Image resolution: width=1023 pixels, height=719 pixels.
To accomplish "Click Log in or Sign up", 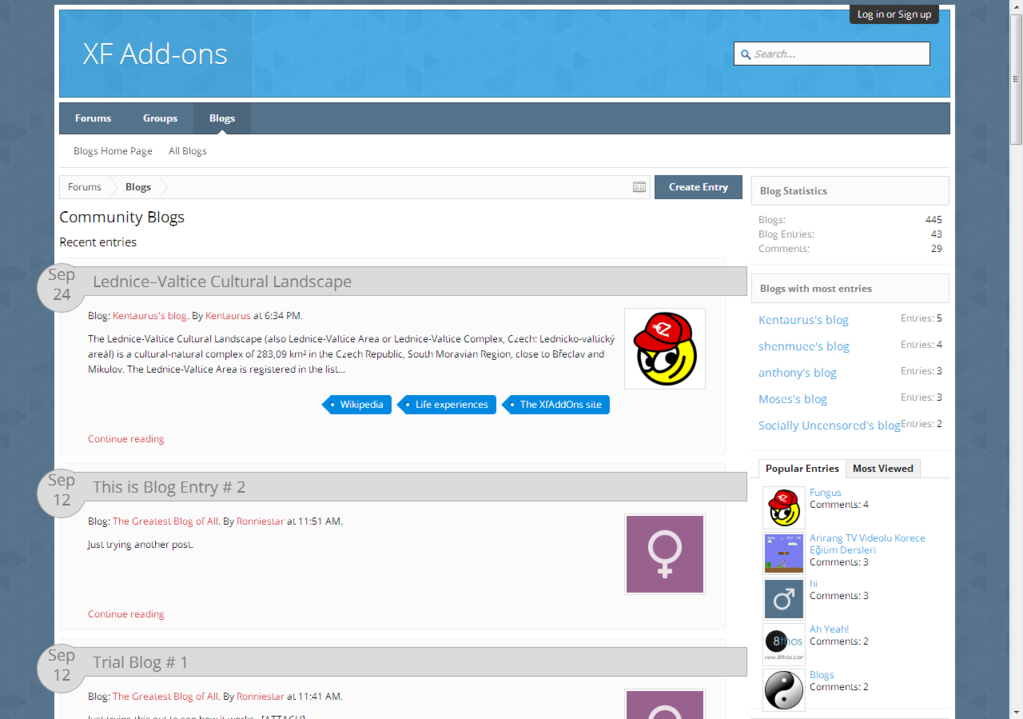I will [x=894, y=14].
